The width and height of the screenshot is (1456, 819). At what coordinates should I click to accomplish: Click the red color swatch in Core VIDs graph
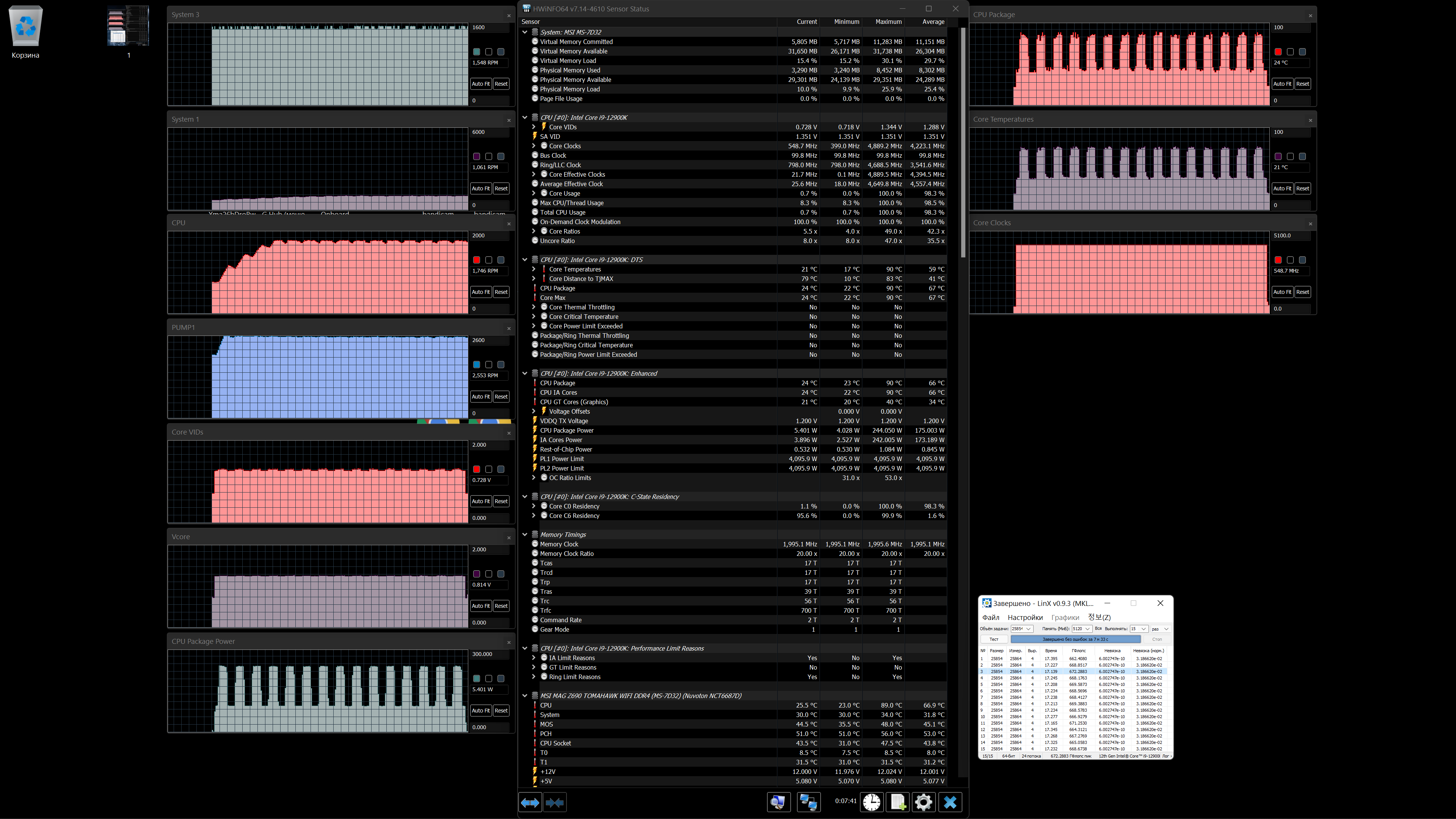pyautogui.click(x=477, y=469)
